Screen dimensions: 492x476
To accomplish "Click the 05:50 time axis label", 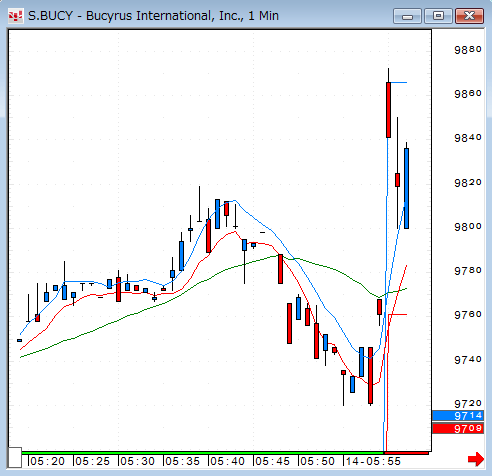I will [x=317, y=461].
